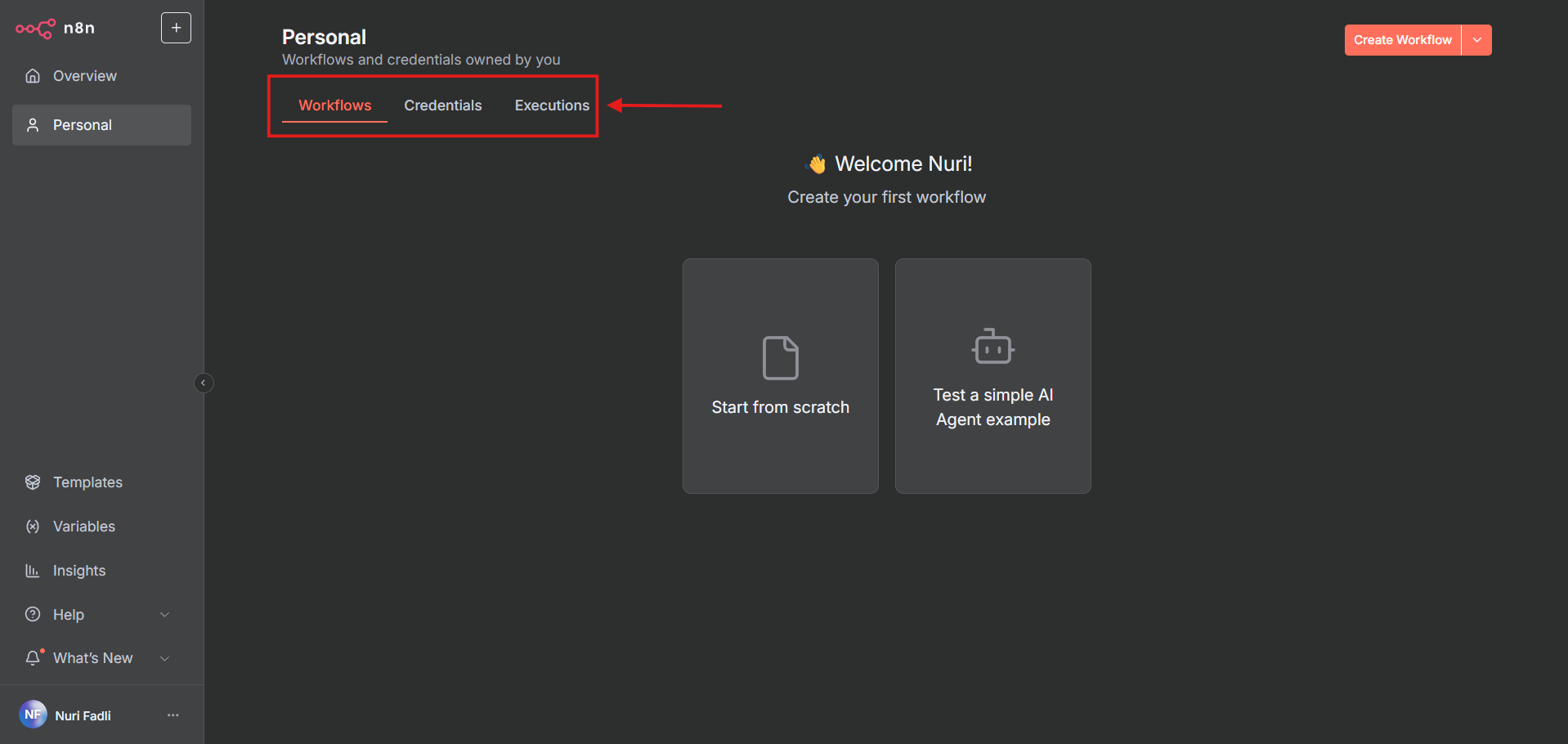The height and width of the screenshot is (744, 1568).
Task: Click the robot icon in AI Agent card
Action: pyautogui.click(x=993, y=346)
